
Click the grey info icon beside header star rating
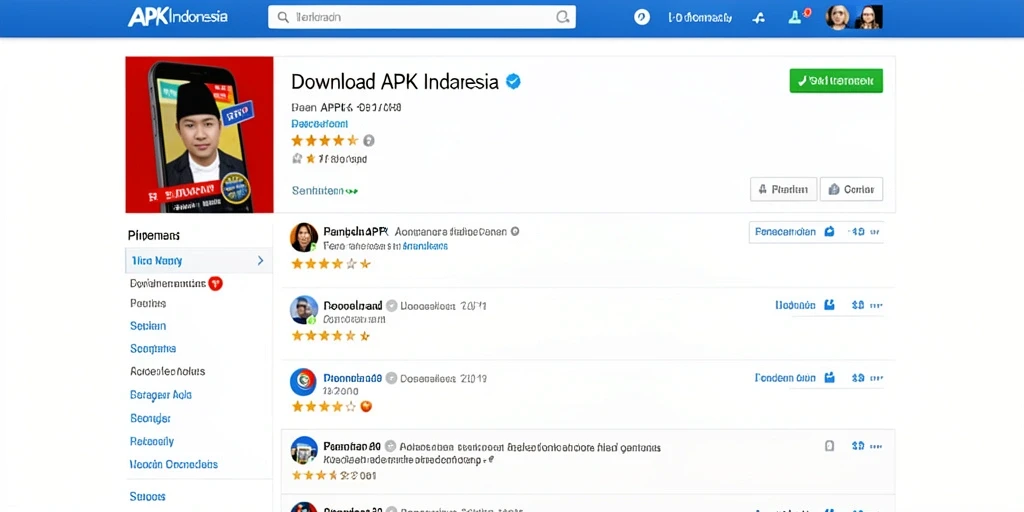click(x=368, y=140)
